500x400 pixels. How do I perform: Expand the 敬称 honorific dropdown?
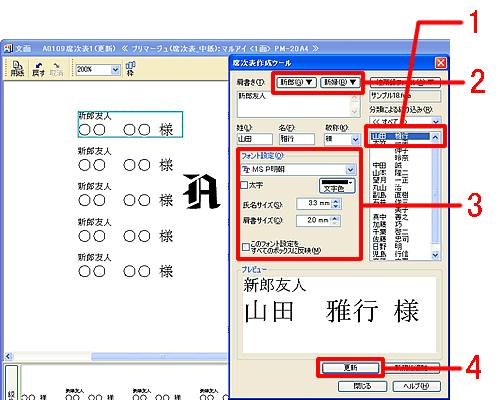point(355,139)
